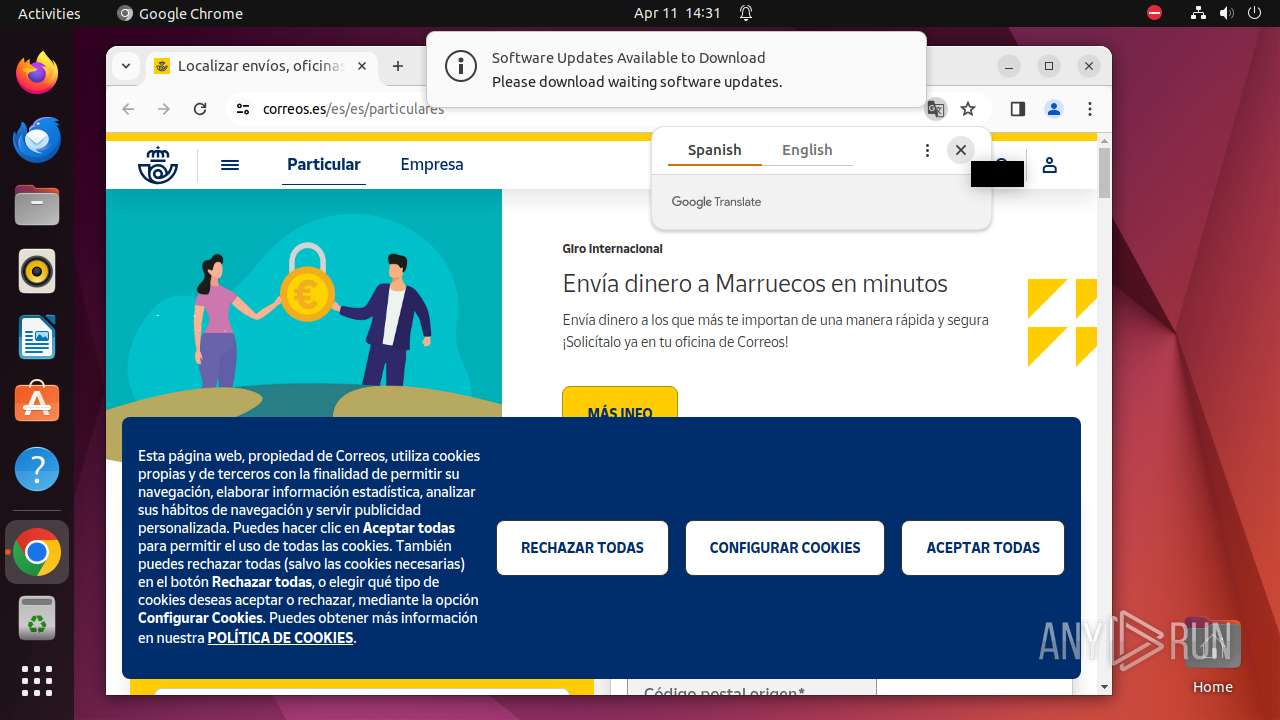Click the page vertical scrollbar
The image size is (1280, 720).
[1105, 173]
